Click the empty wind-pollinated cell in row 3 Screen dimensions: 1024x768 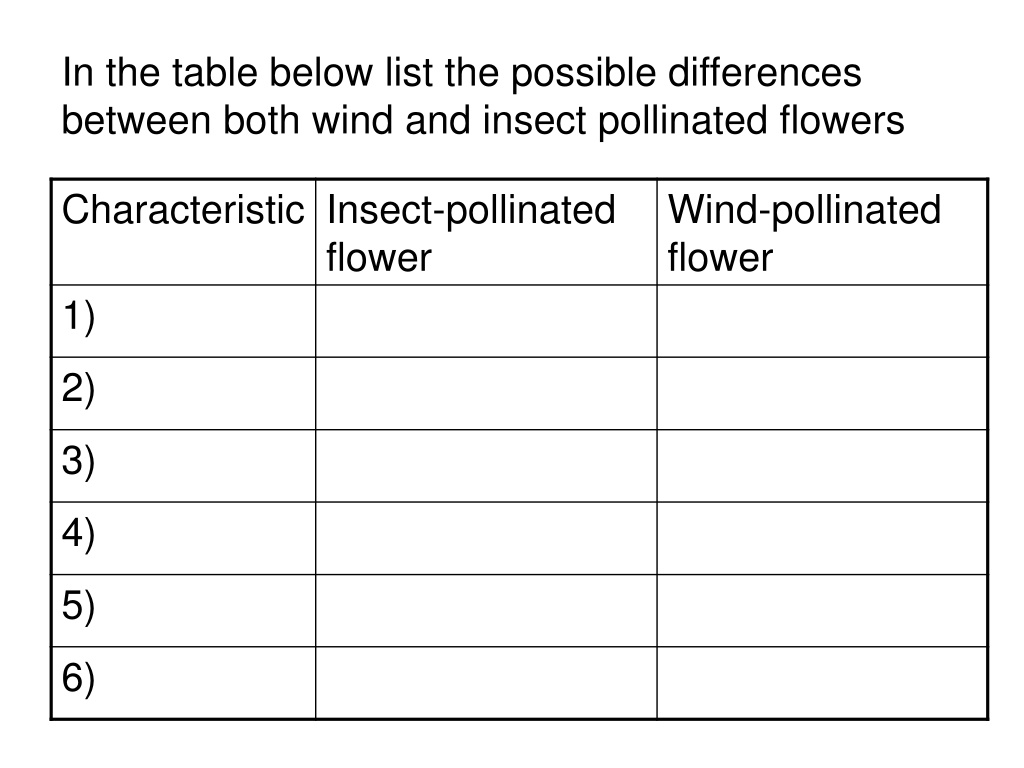click(x=822, y=465)
